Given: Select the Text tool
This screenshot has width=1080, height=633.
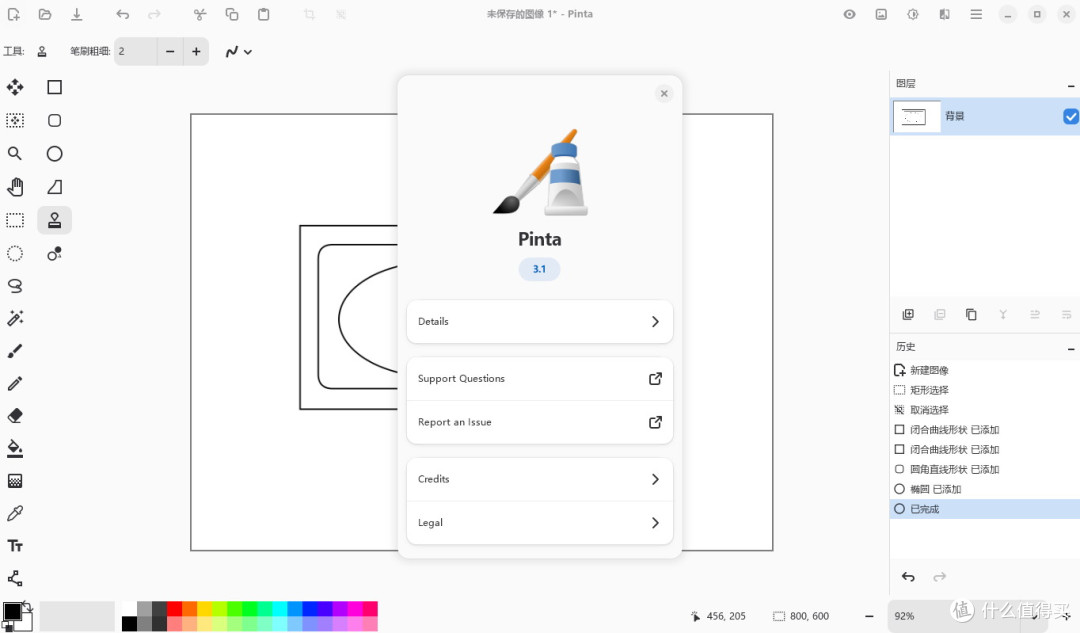Looking at the screenshot, I should coord(15,546).
